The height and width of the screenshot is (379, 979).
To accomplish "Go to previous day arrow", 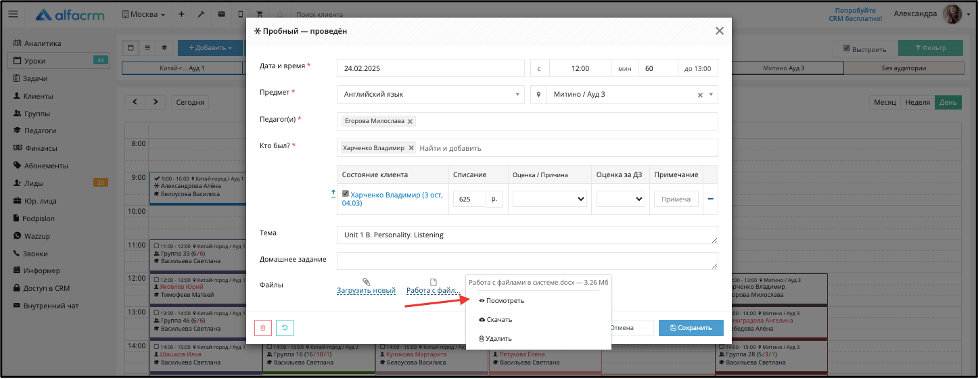I will click(x=135, y=102).
